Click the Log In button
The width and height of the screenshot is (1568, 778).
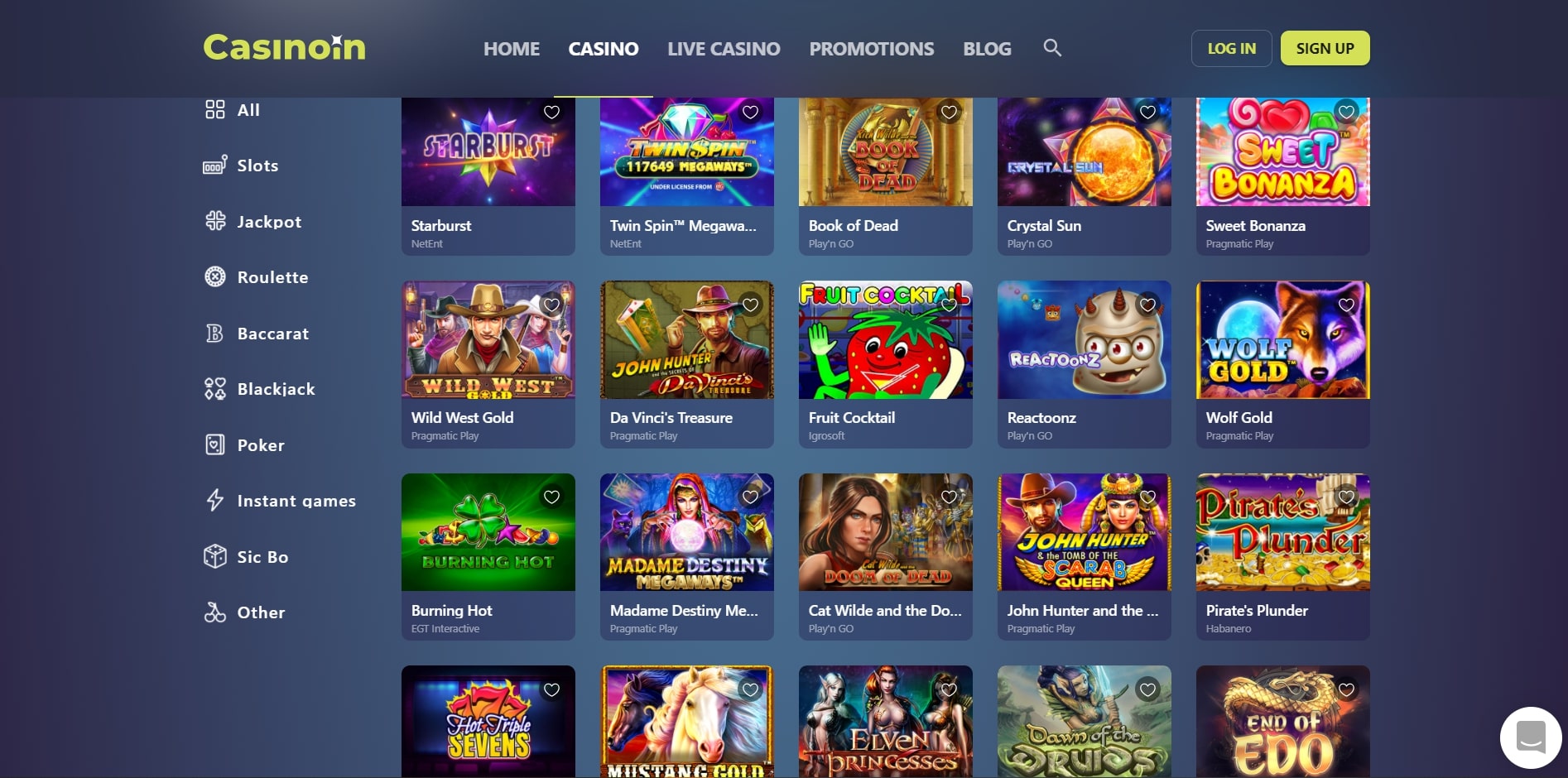click(1232, 48)
